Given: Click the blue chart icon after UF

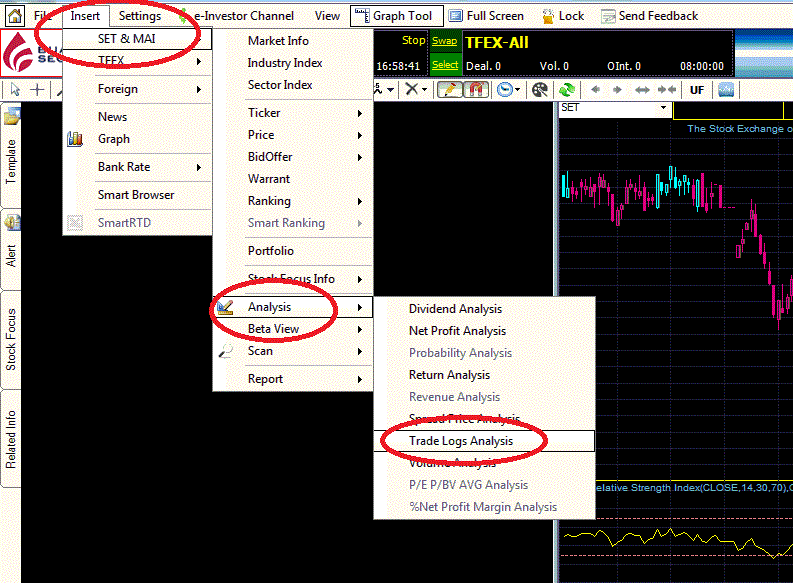Looking at the screenshot, I should [x=726, y=90].
